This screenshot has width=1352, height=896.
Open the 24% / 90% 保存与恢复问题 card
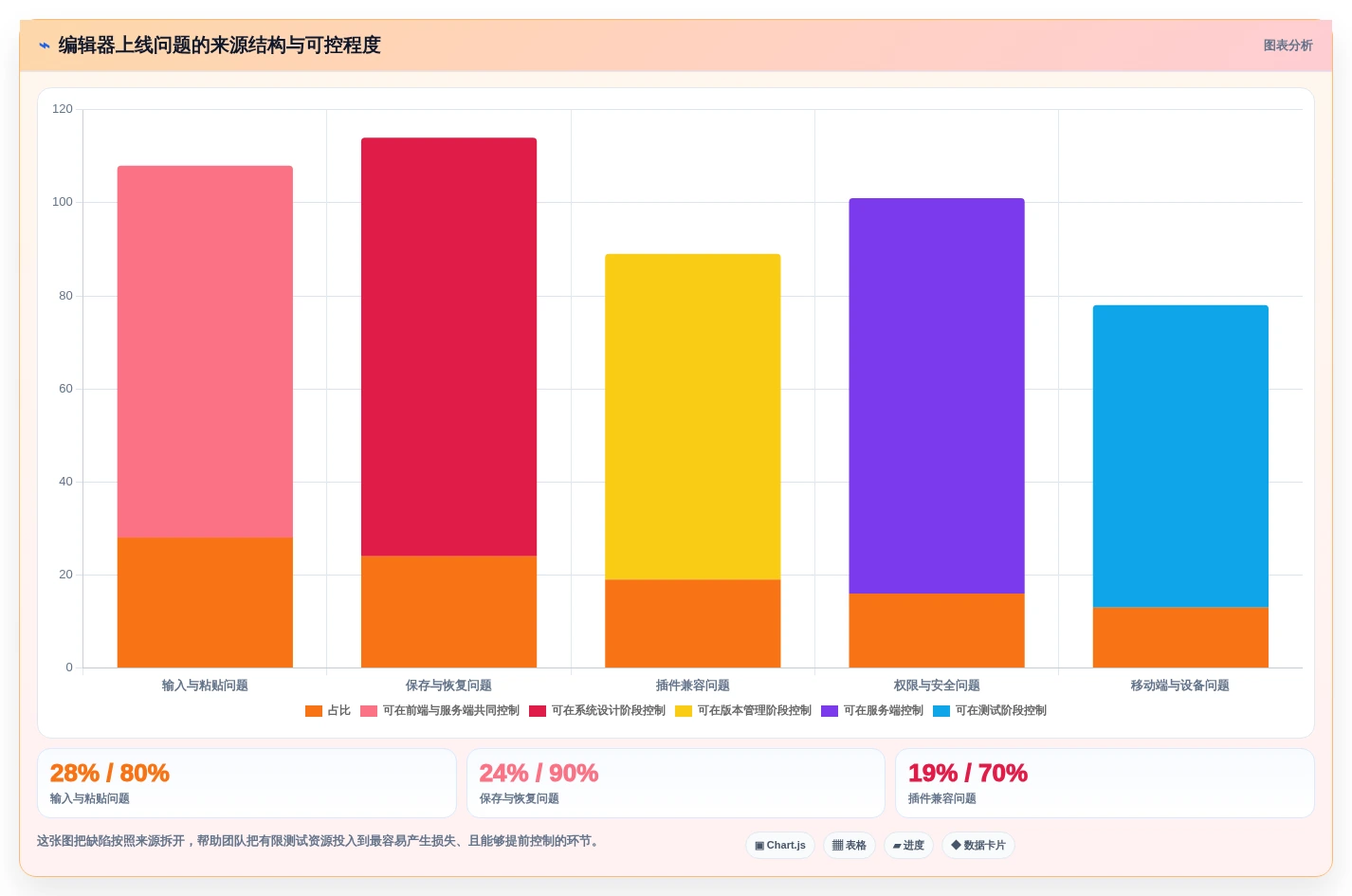676,783
